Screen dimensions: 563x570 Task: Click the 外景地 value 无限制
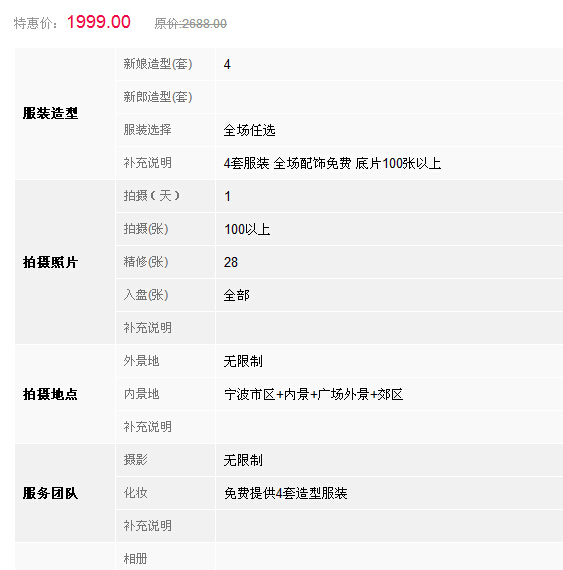(x=243, y=361)
